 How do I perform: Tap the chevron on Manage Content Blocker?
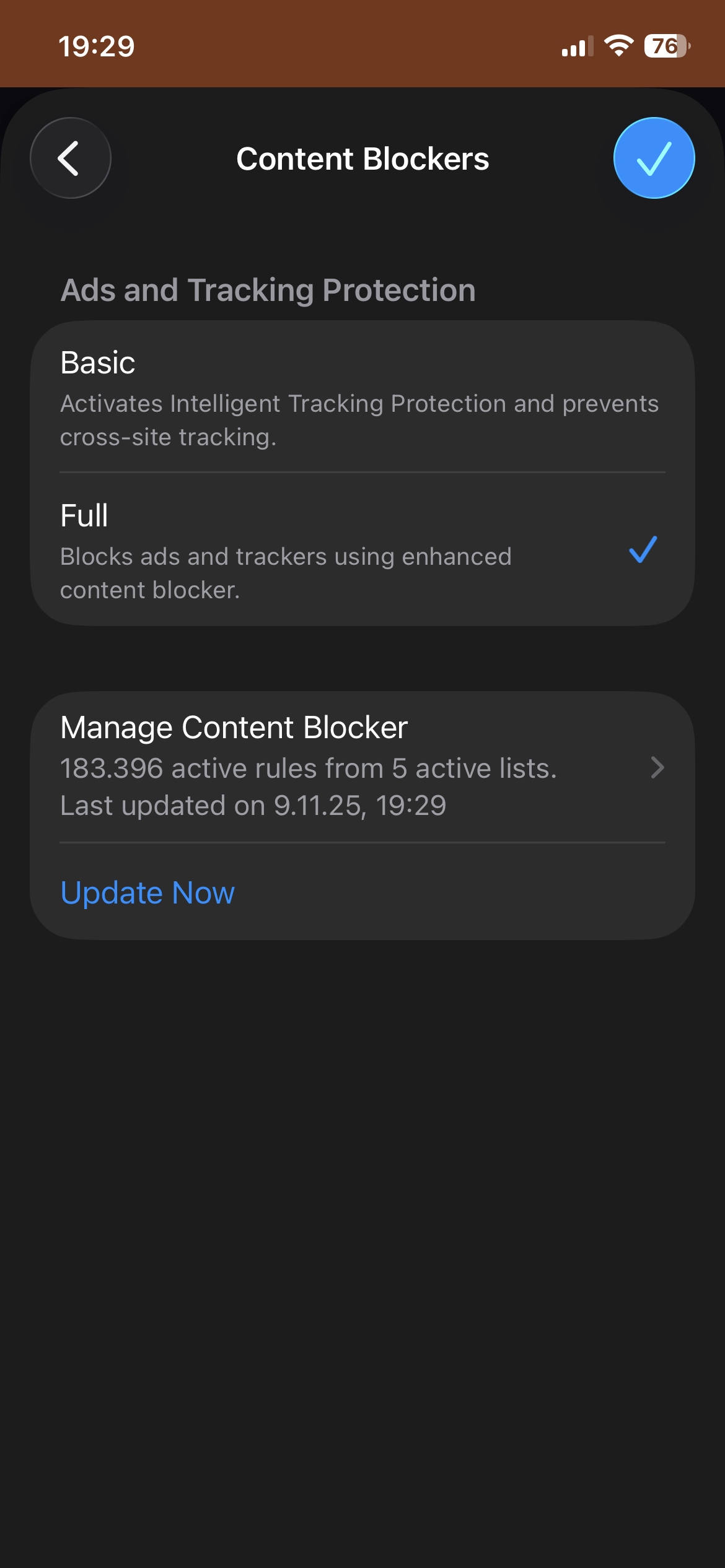point(657,768)
